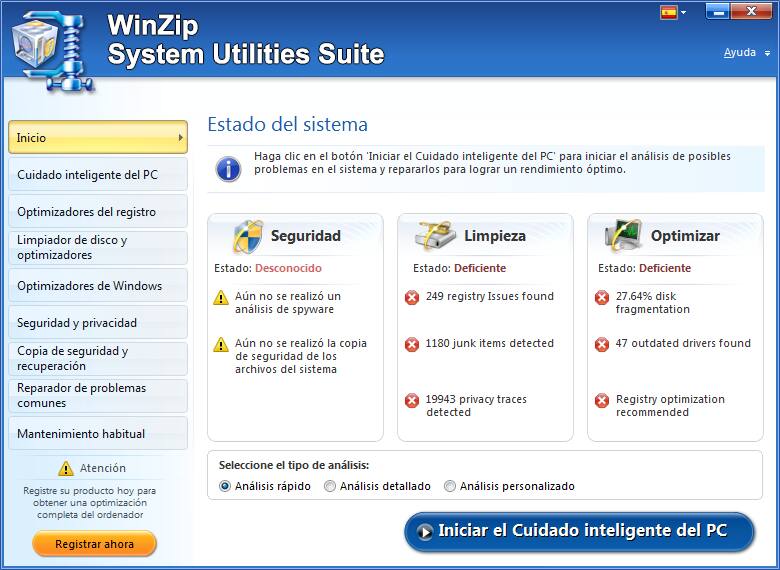This screenshot has width=780, height=570.
Task: Click the Atención warning triangle icon
Action: pos(66,468)
